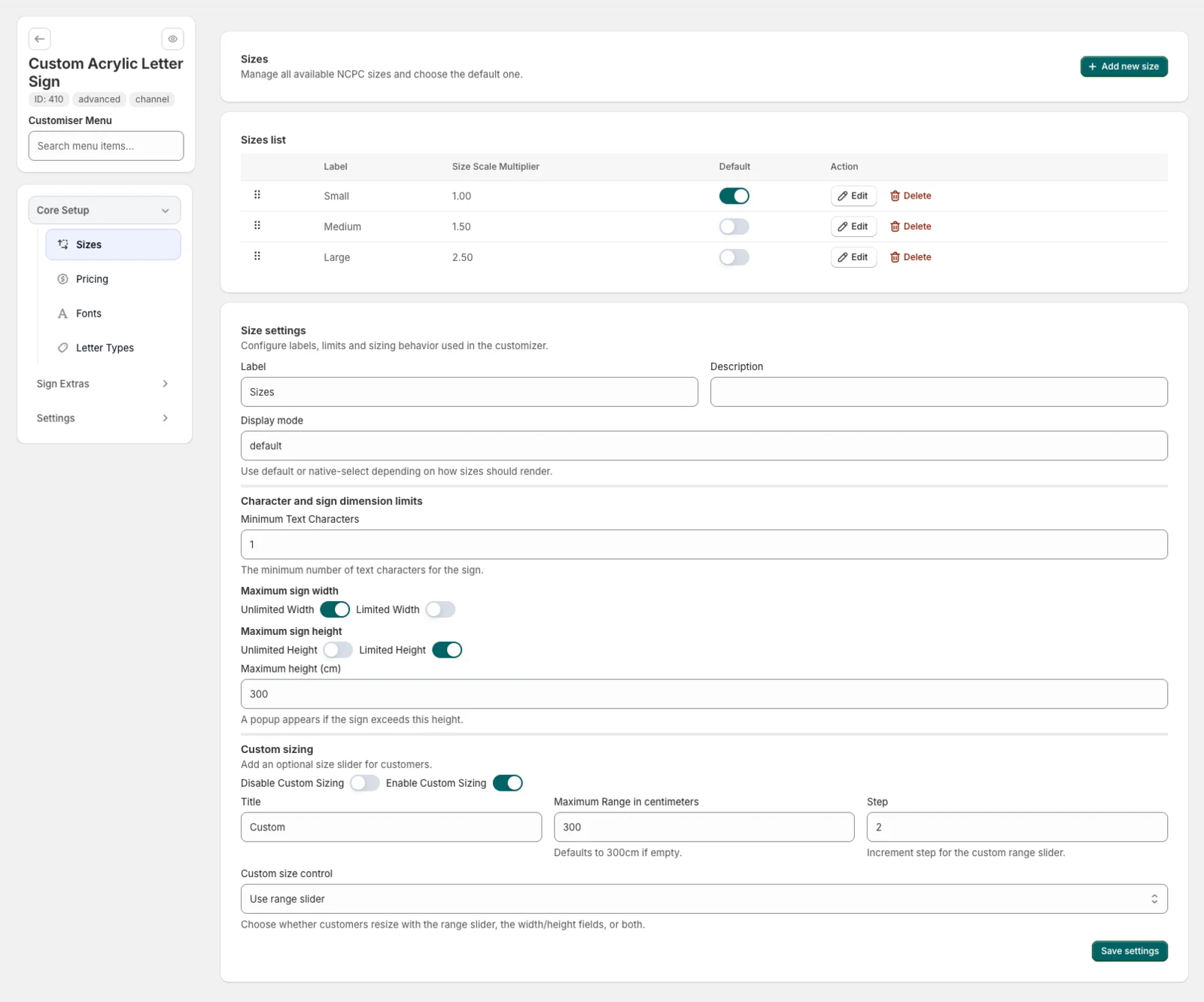Click into the Label input field
Screen dimensions: 1204x1002
pyautogui.click(x=470, y=392)
